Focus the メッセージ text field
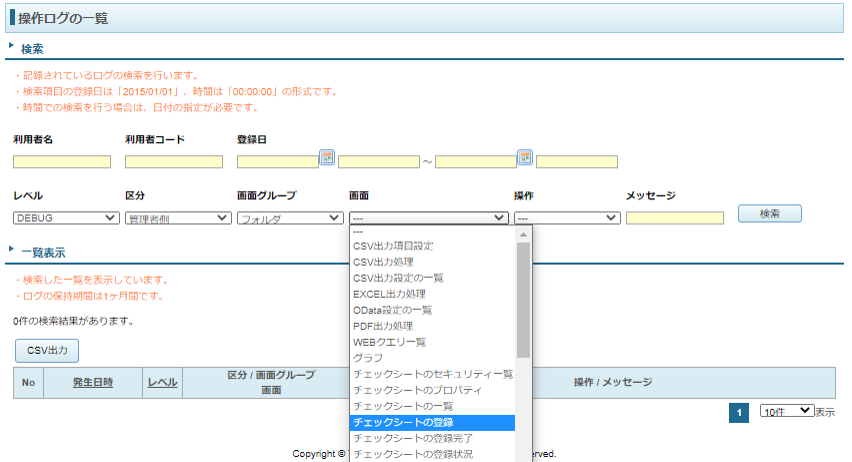 tap(675, 218)
